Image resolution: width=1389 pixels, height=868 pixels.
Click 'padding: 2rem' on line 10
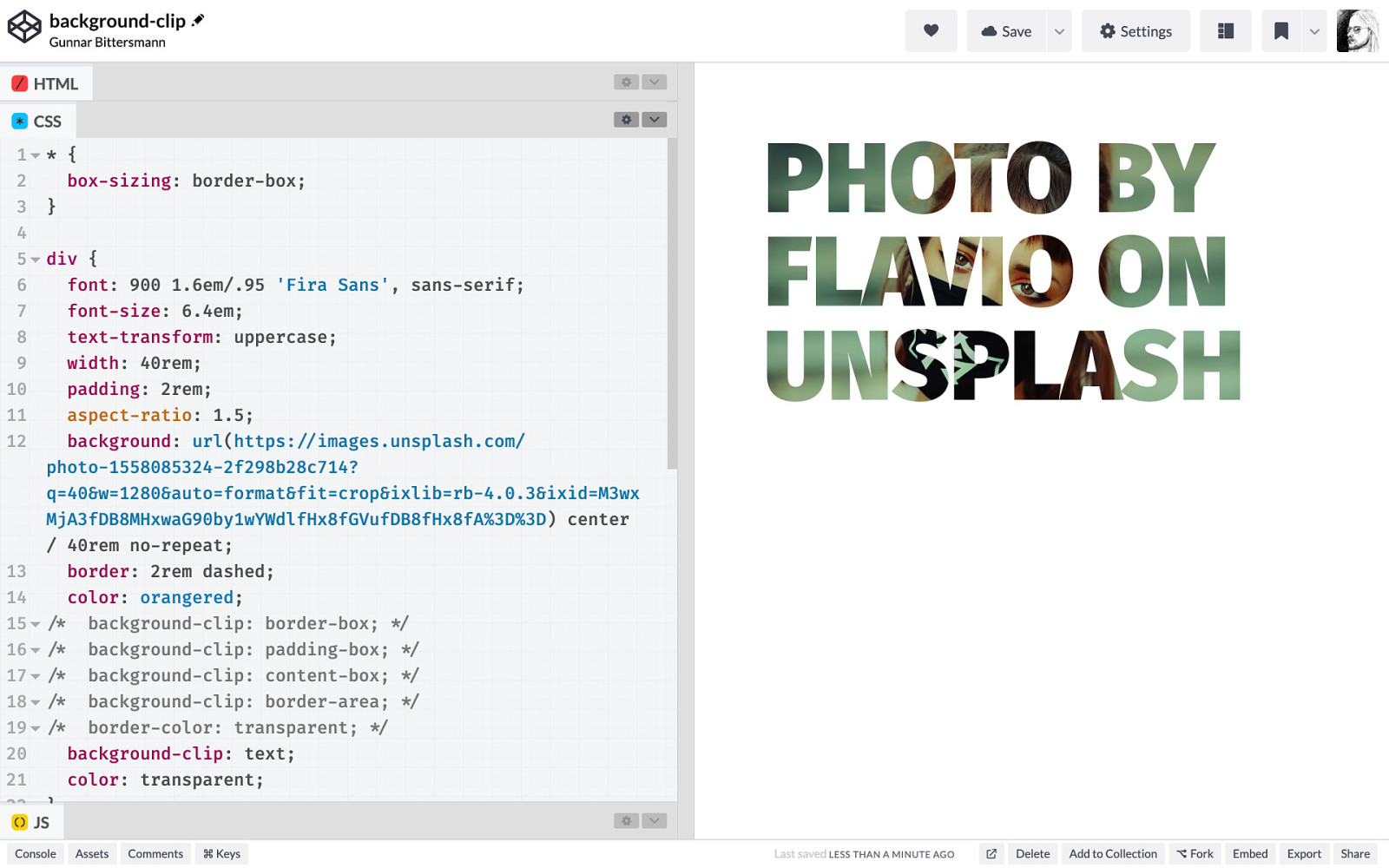139,389
